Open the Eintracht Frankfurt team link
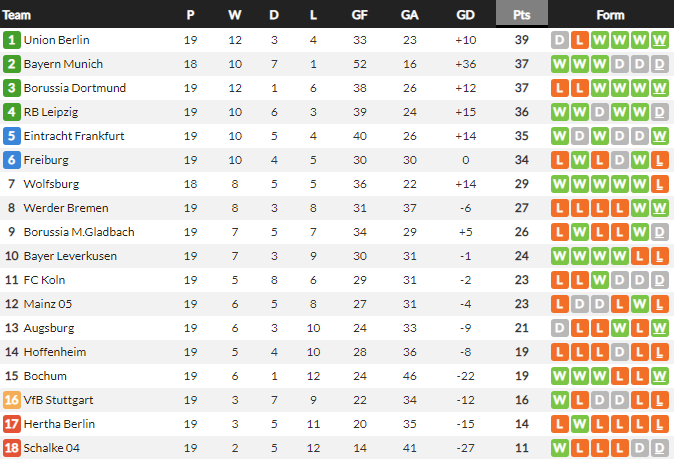 [x=74, y=136]
